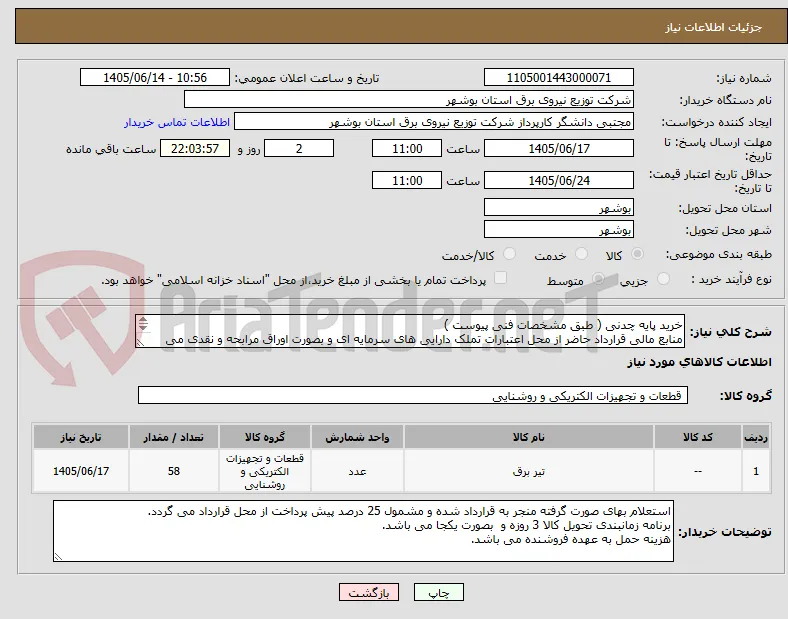Click the scroll arrows in description box
The width and height of the screenshot is (788, 619).
pyautogui.click(x=143, y=324)
